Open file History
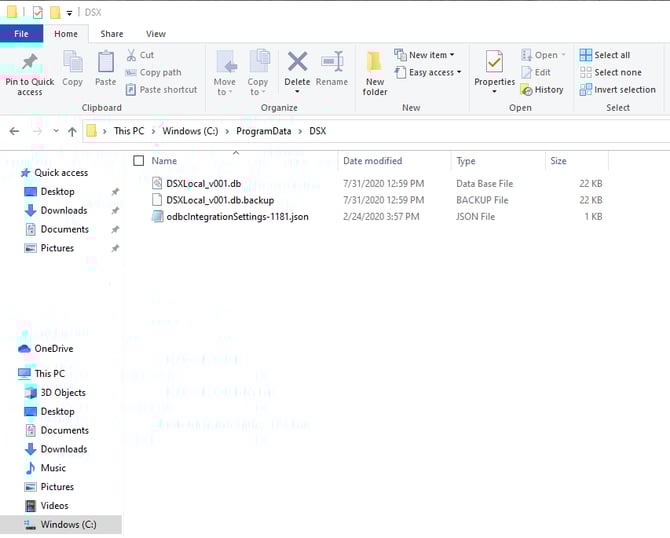670x538 pixels. pyautogui.click(x=542, y=90)
